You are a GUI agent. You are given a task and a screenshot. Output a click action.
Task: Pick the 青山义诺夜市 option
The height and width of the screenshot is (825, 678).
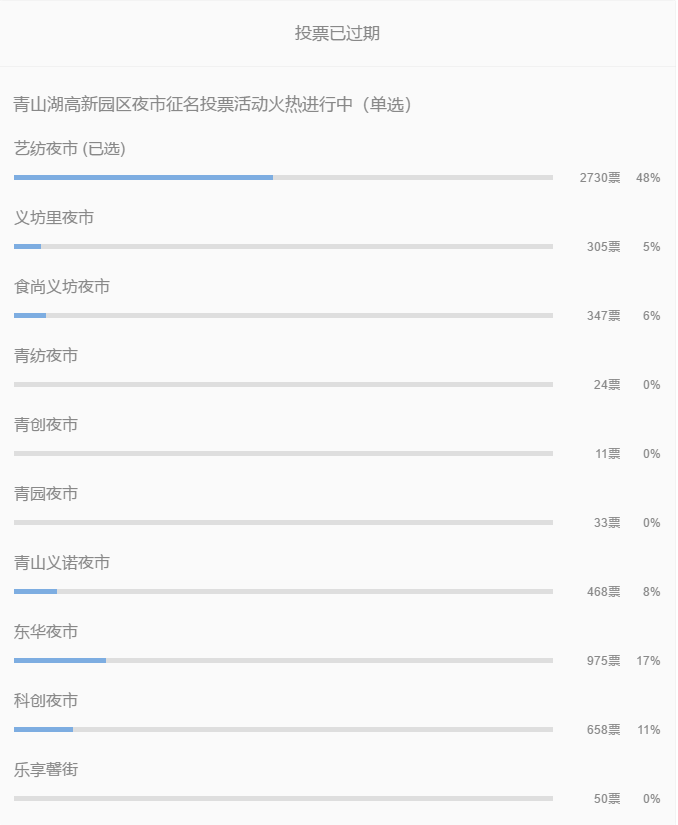(62, 563)
